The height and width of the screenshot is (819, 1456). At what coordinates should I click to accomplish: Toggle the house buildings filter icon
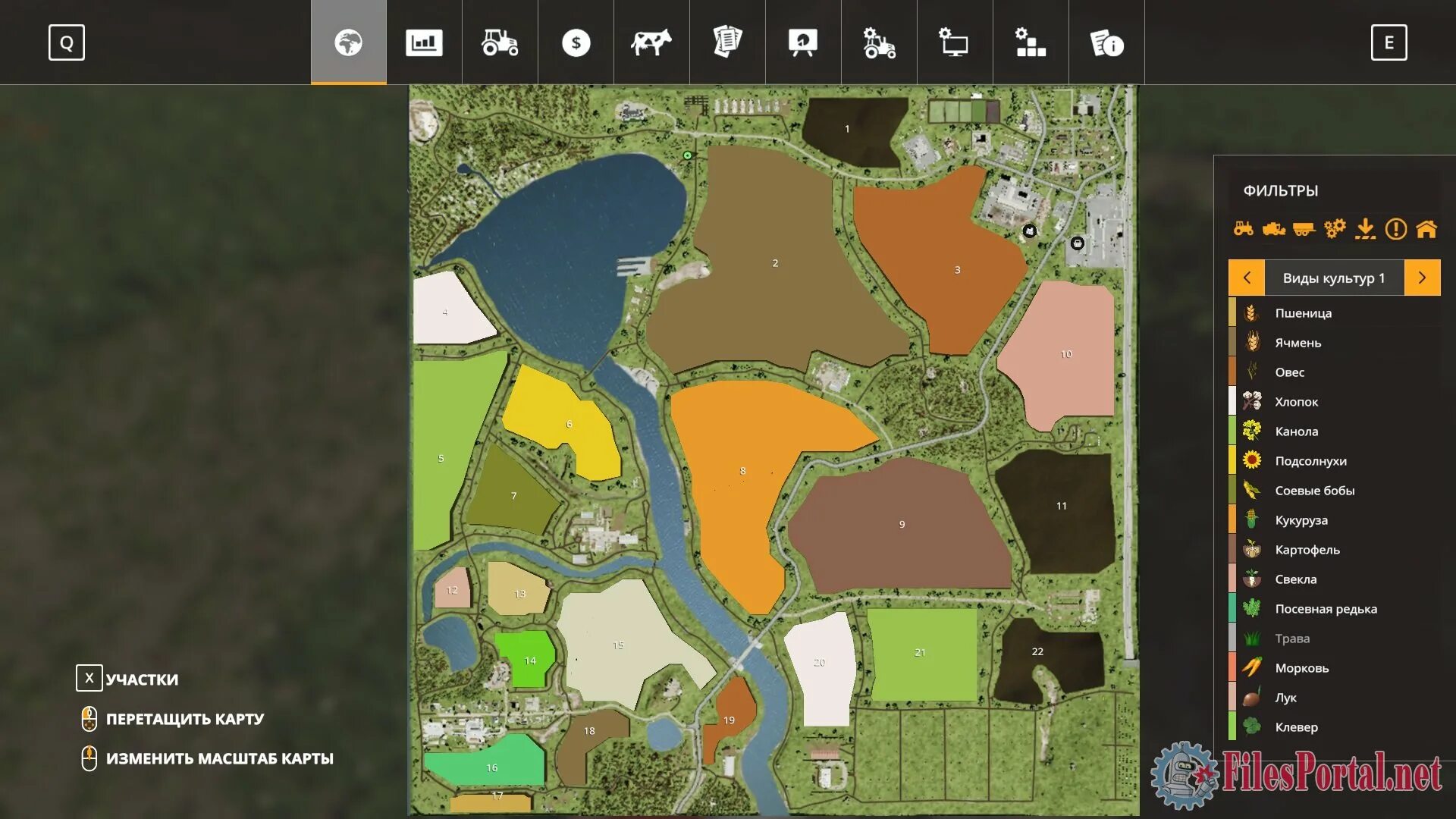coord(1426,228)
